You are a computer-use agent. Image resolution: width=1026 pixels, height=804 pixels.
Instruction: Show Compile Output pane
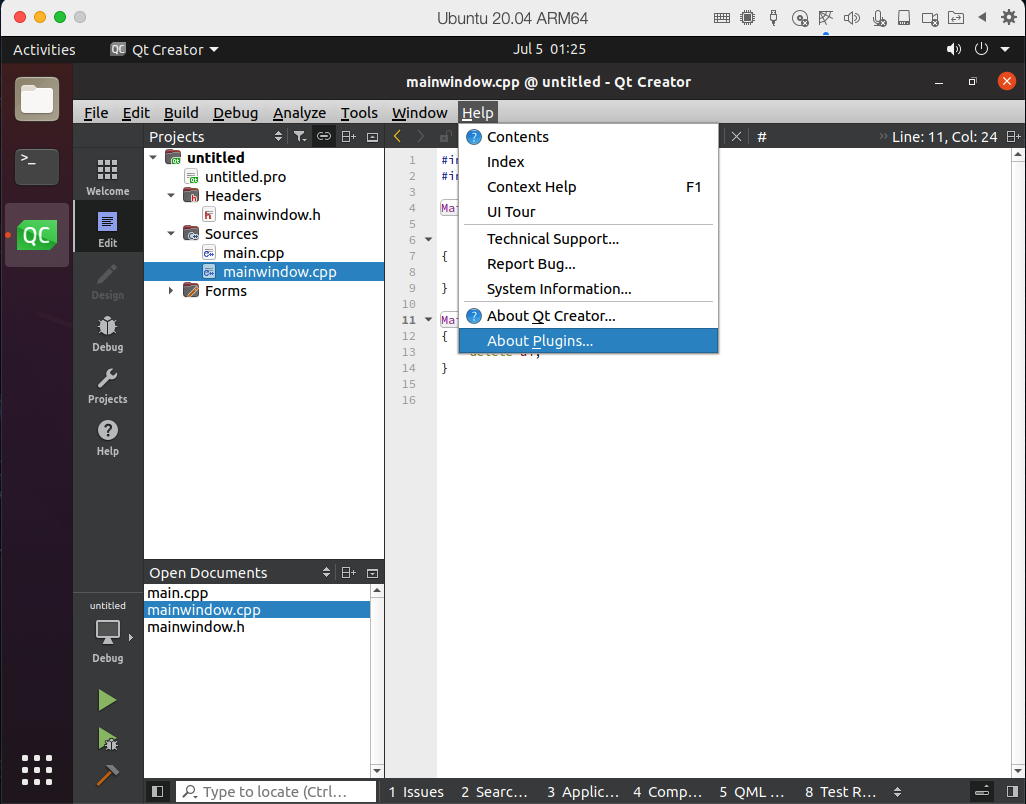click(x=667, y=792)
